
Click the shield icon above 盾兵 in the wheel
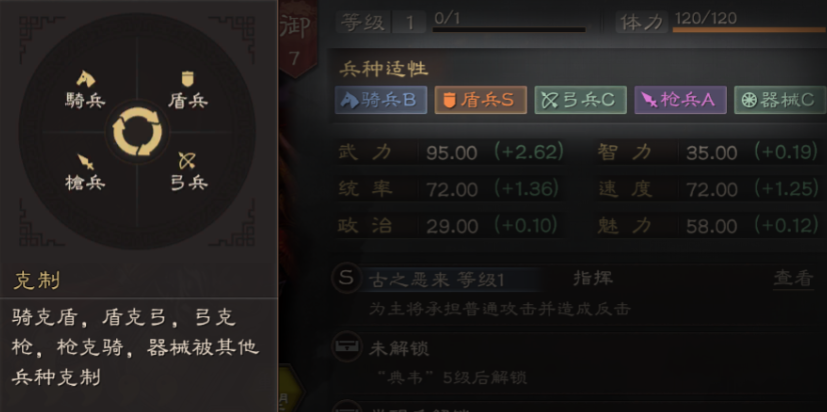(x=187, y=79)
